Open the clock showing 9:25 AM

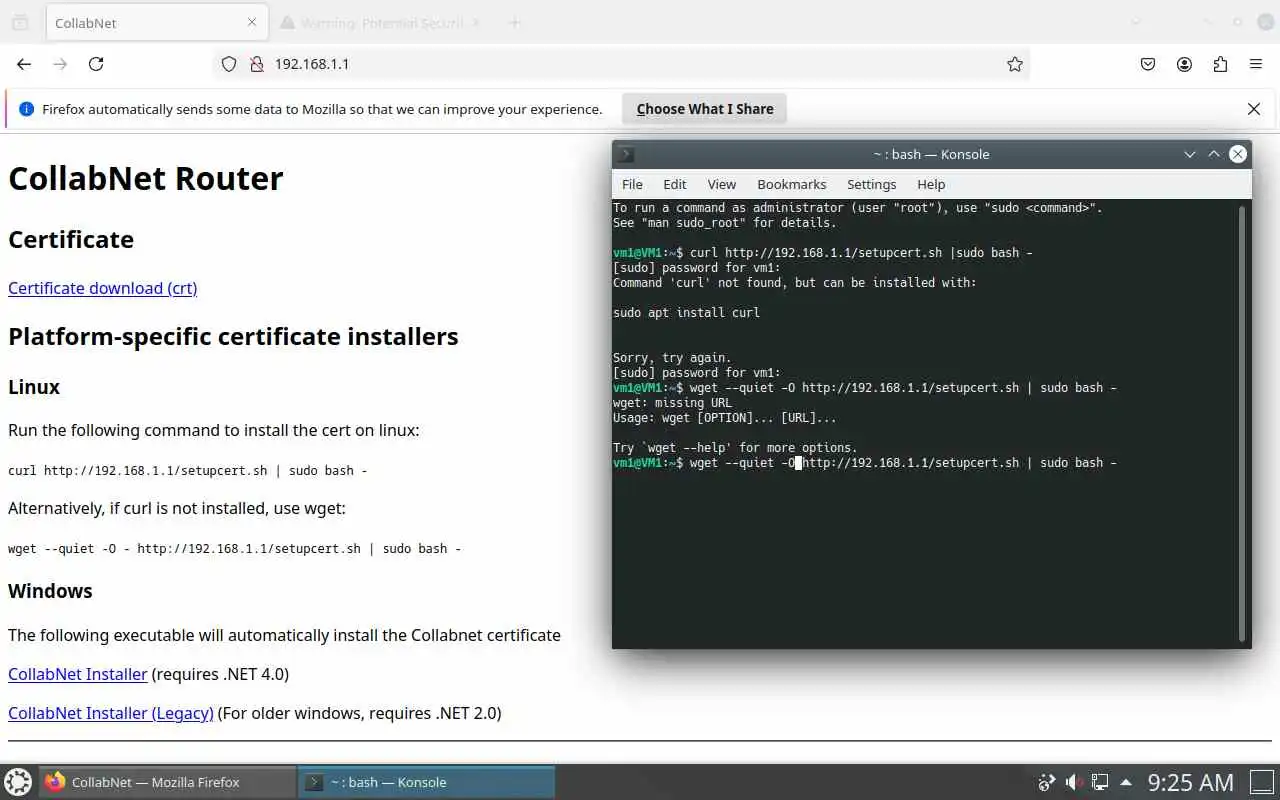[1190, 782]
